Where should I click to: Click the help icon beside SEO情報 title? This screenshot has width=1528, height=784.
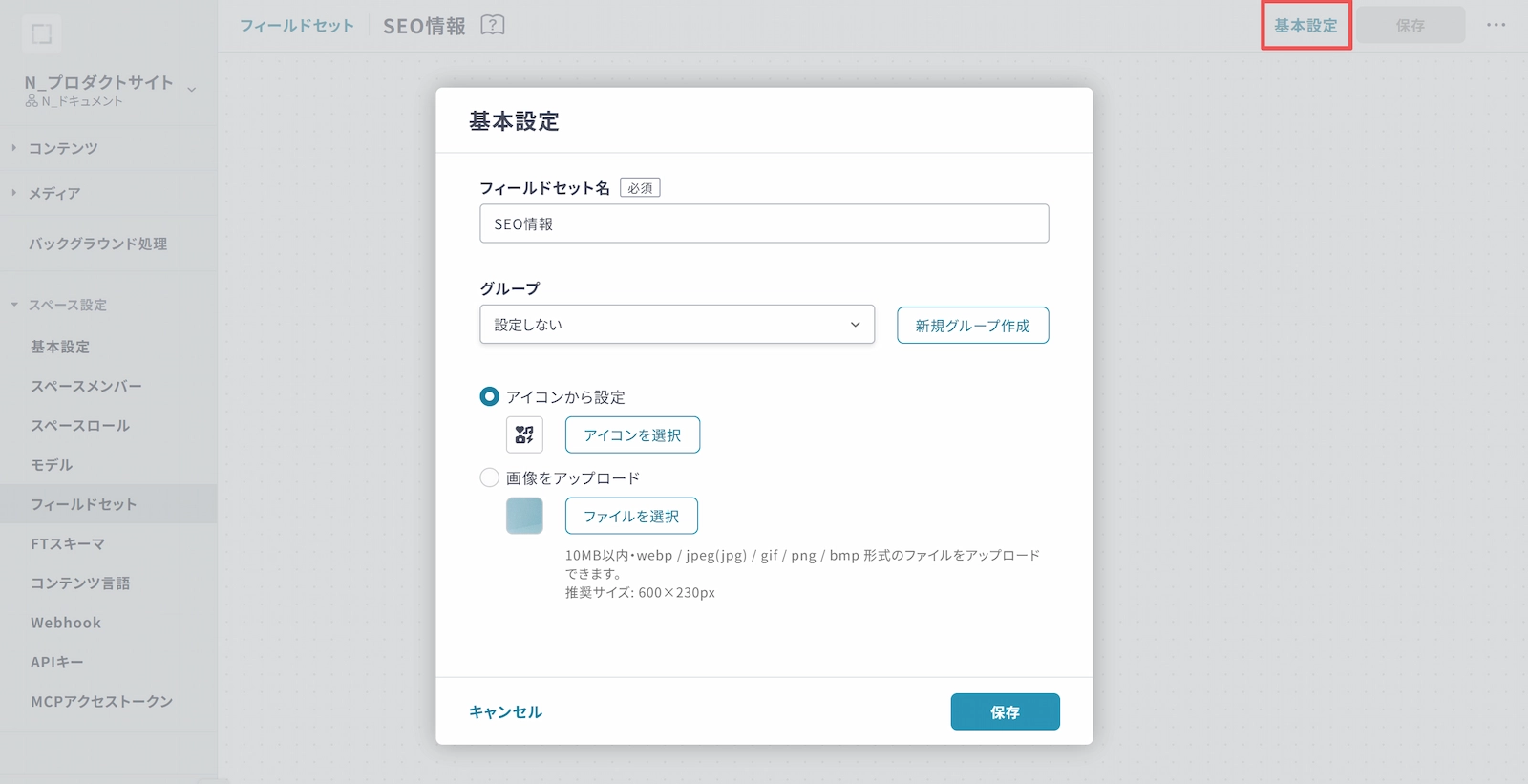click(x=492, y=26)
